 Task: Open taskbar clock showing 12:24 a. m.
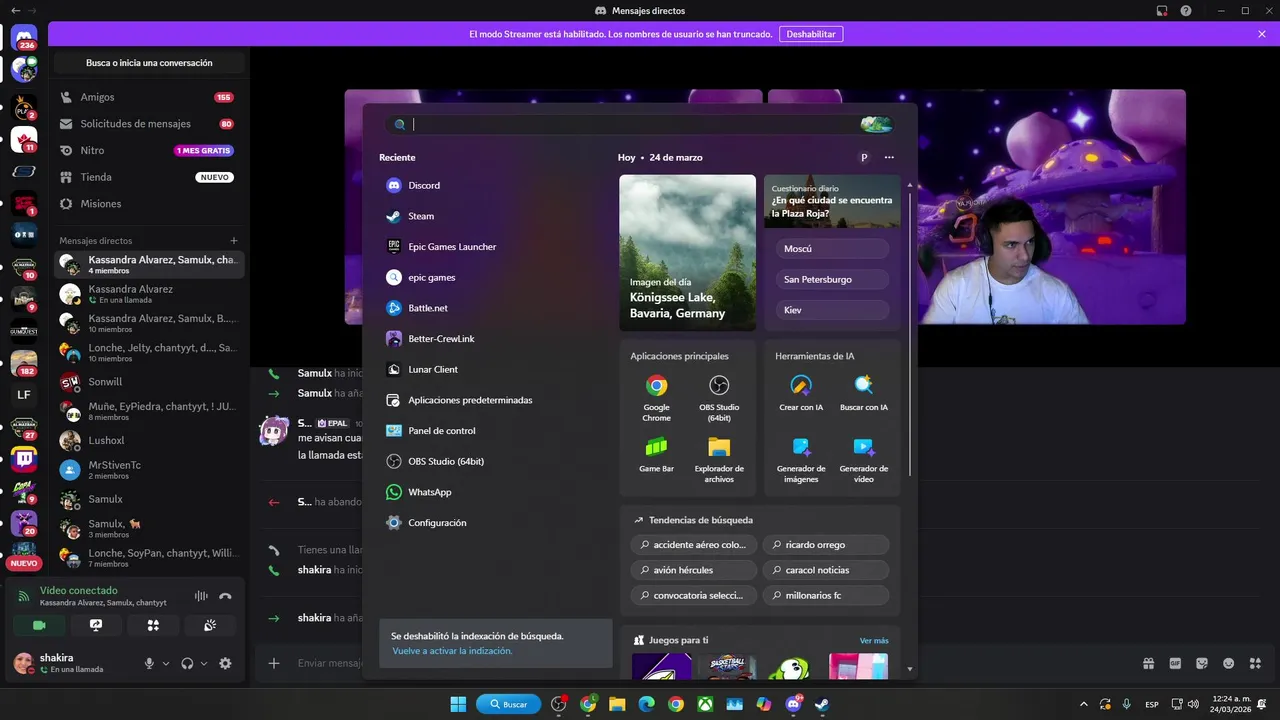tap(1231, 704)
